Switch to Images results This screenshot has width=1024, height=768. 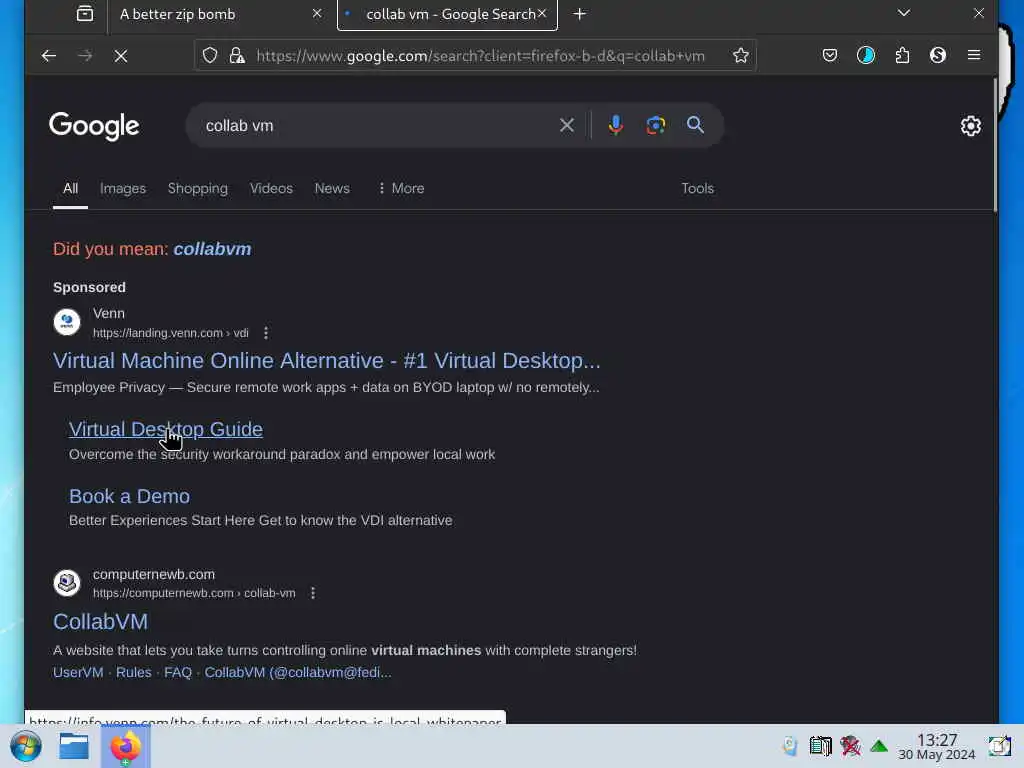pyautogui.click(x=123, y=188)
